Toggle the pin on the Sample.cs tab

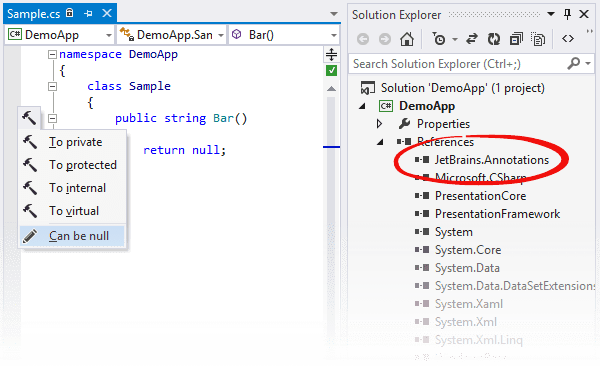coord(88,14)
